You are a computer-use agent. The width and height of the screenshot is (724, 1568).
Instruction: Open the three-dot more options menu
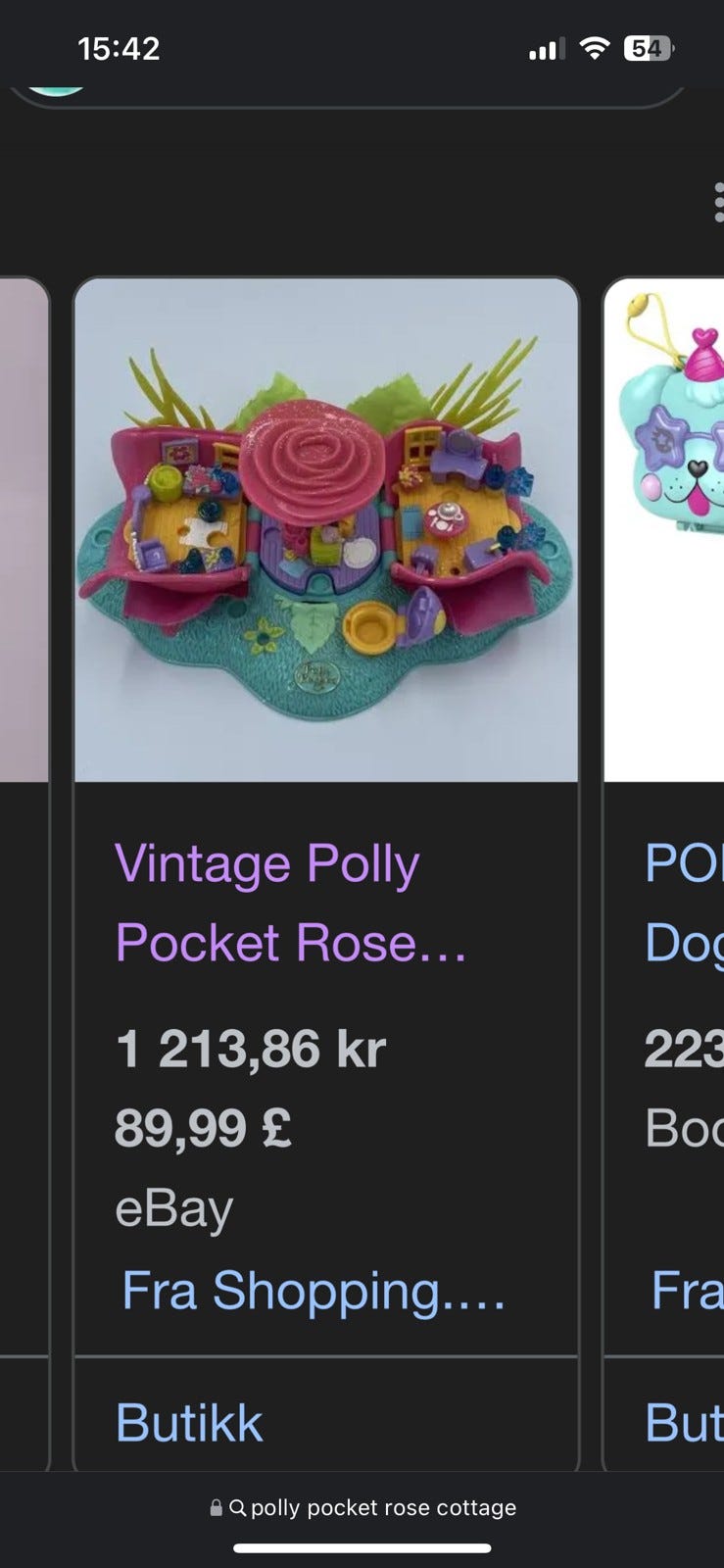point(719,202)
